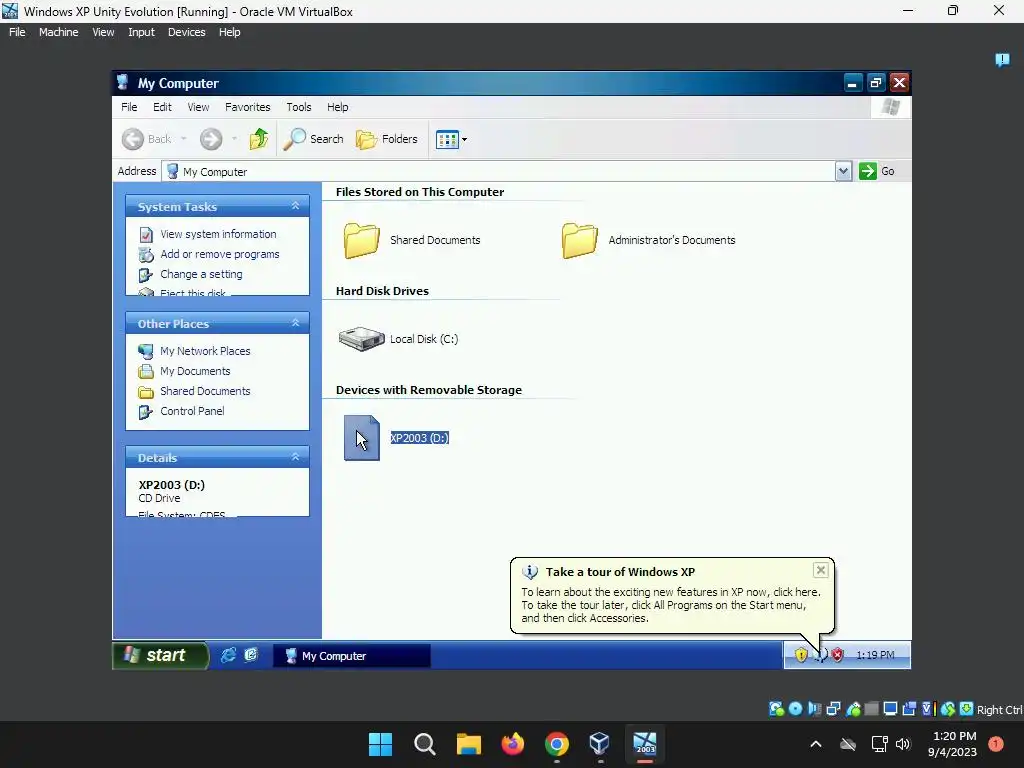The height and width of the screenshot is (768, 1024).
Task: Open Control Panel link
Action: 192,411
